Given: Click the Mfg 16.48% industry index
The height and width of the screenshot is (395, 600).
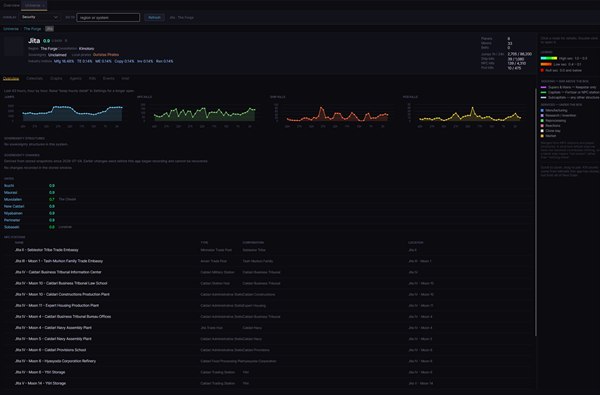Looking at the screenshot, I should pyautogui.click(x=64, y=61).
